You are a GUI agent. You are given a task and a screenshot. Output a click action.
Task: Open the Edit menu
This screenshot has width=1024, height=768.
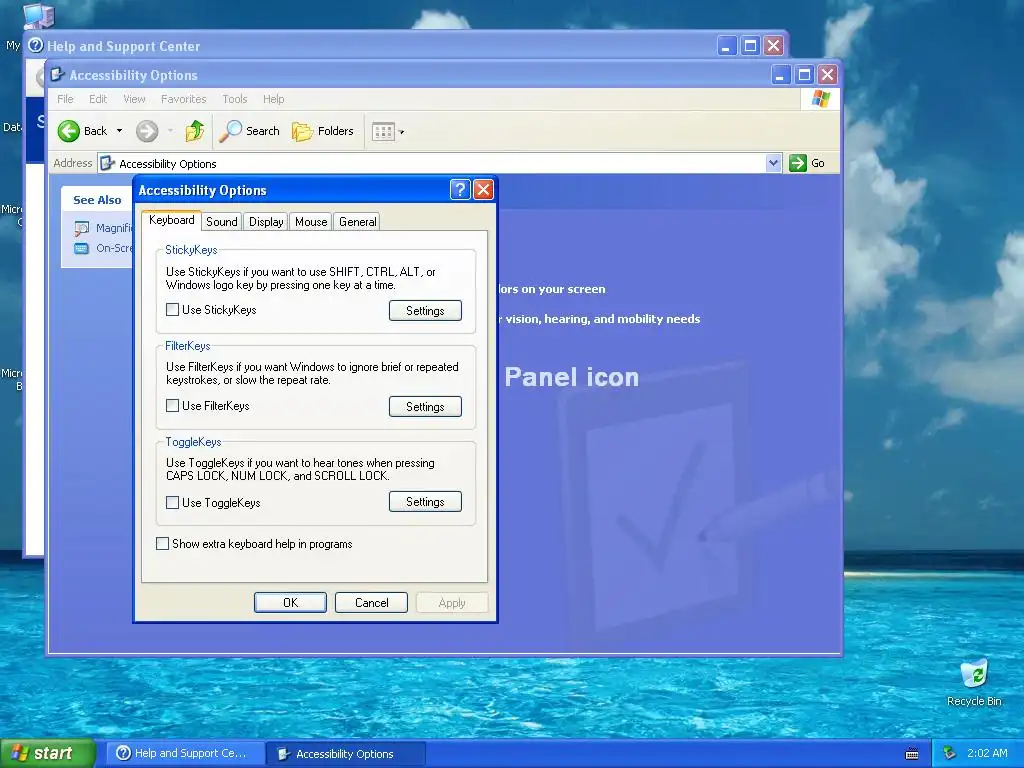[98, 99]
